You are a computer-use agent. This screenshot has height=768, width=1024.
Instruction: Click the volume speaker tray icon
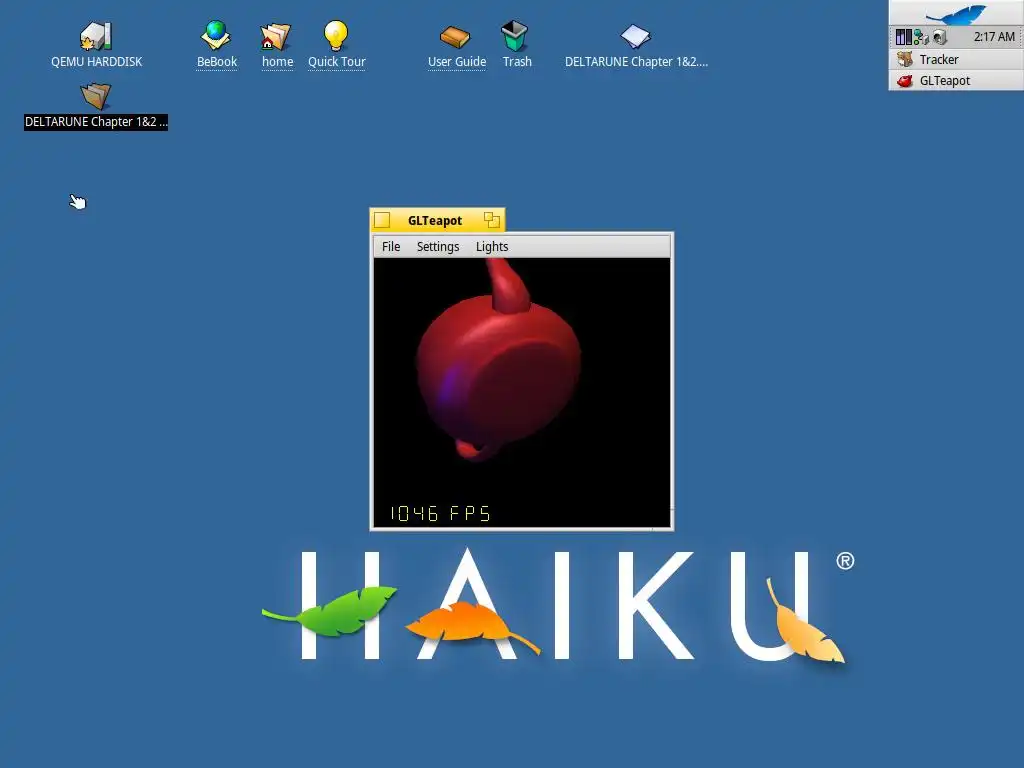click(939, 37)
